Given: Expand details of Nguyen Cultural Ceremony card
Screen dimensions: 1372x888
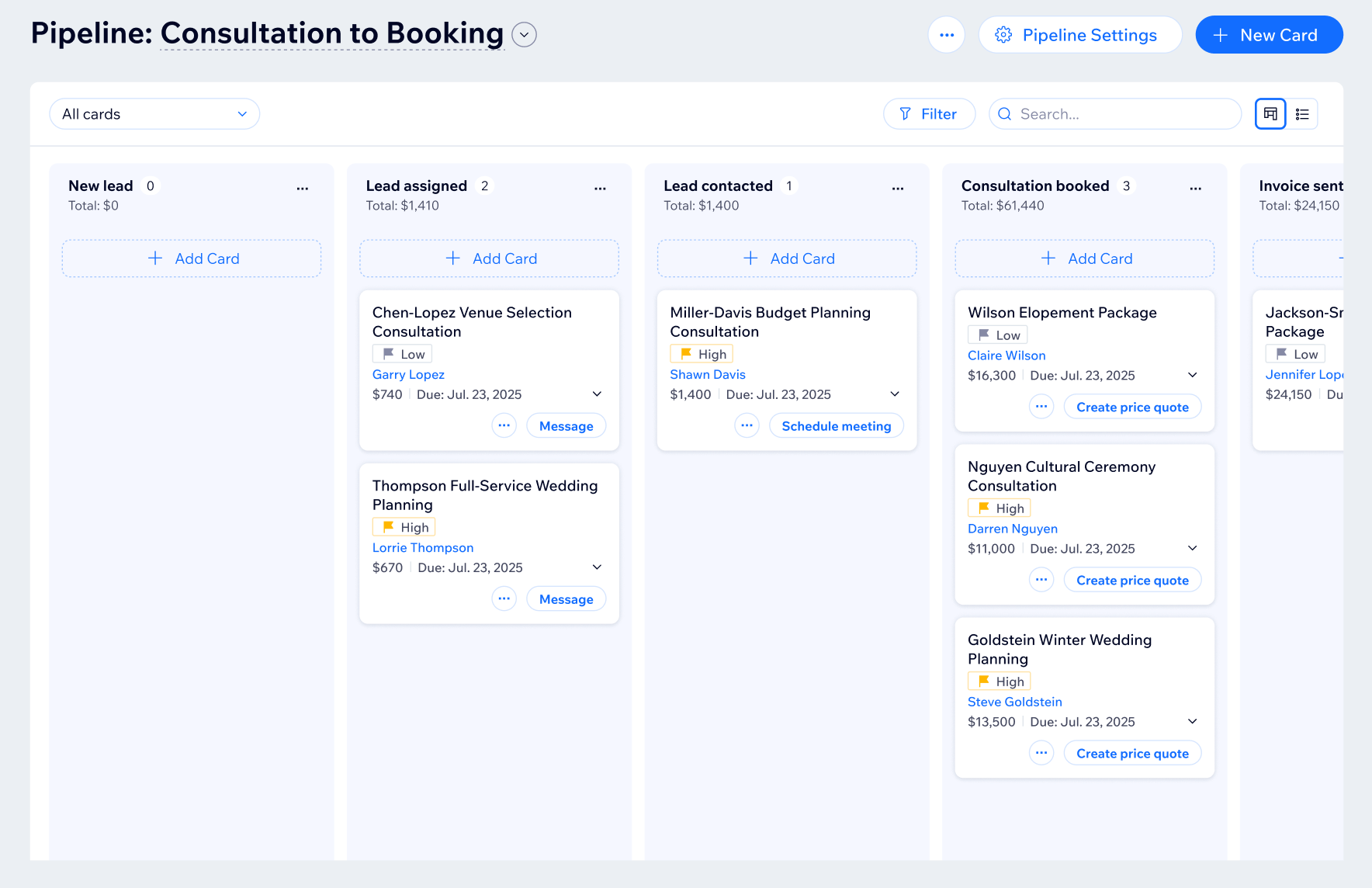Looking at the screenshot, I should point(1192,548).
